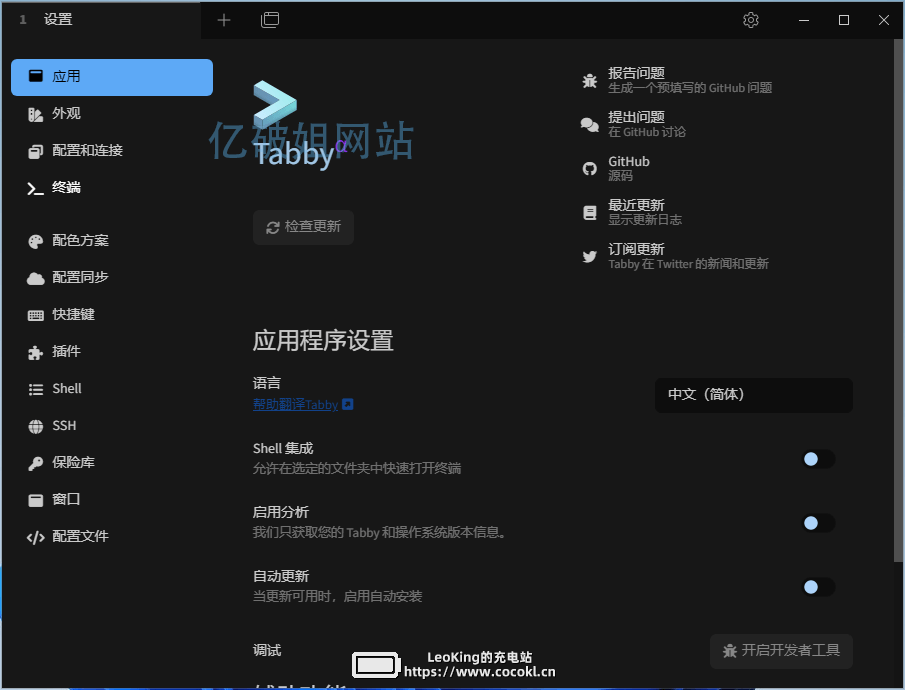This screenshot has width=905, height=690.
Task: Click the cloud icon for 配置同步
Action: click(x=36, y=278)
